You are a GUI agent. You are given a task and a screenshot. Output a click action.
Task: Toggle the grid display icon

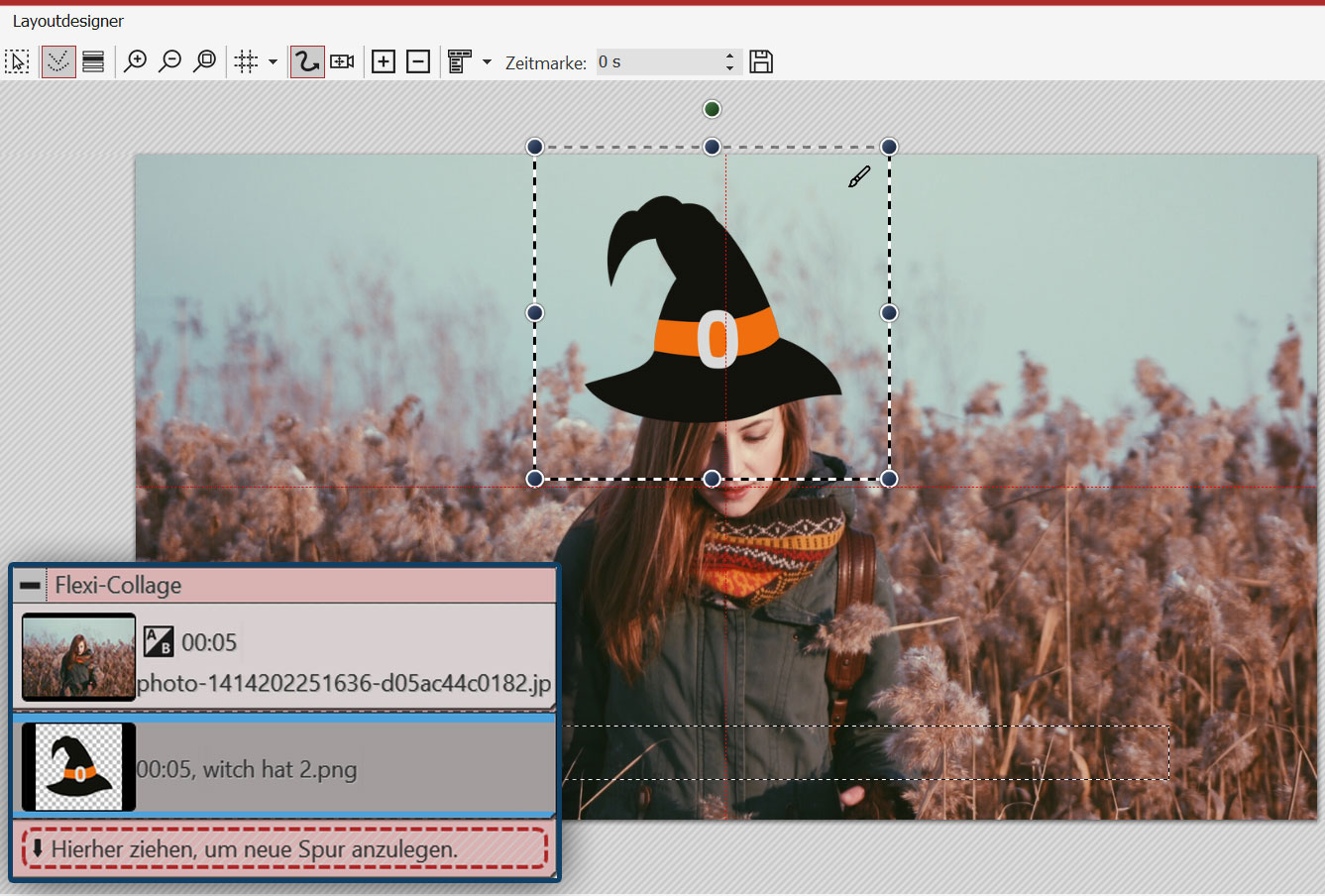(x=246, y=62)
